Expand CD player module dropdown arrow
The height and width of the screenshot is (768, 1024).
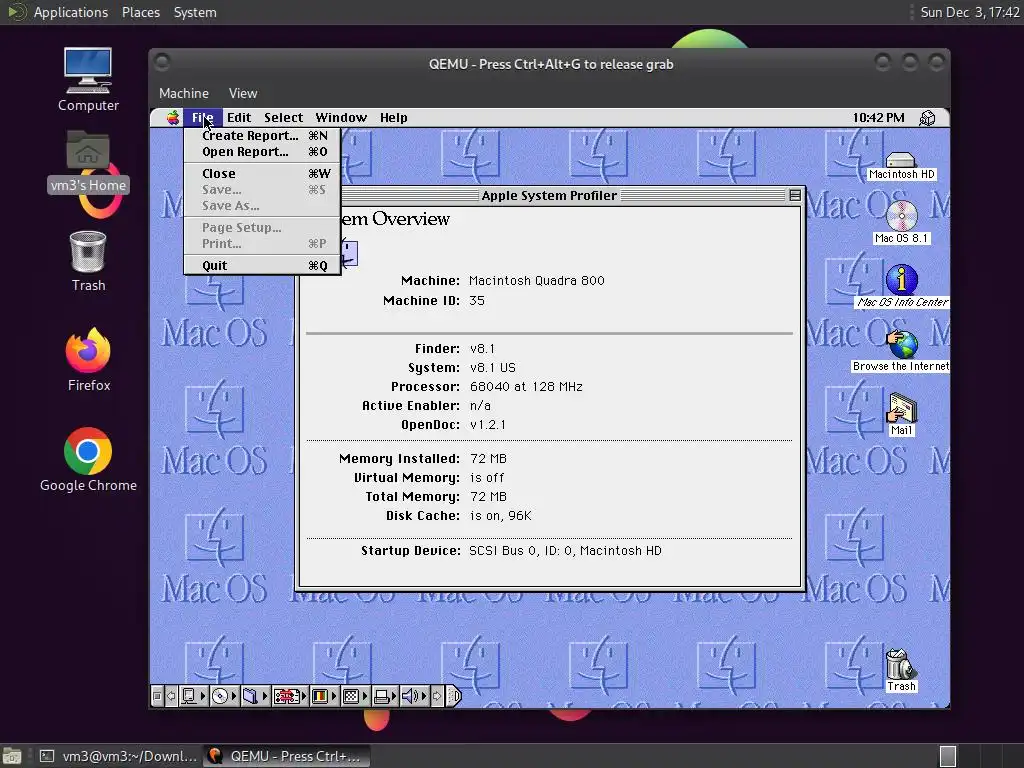point(234,696)
